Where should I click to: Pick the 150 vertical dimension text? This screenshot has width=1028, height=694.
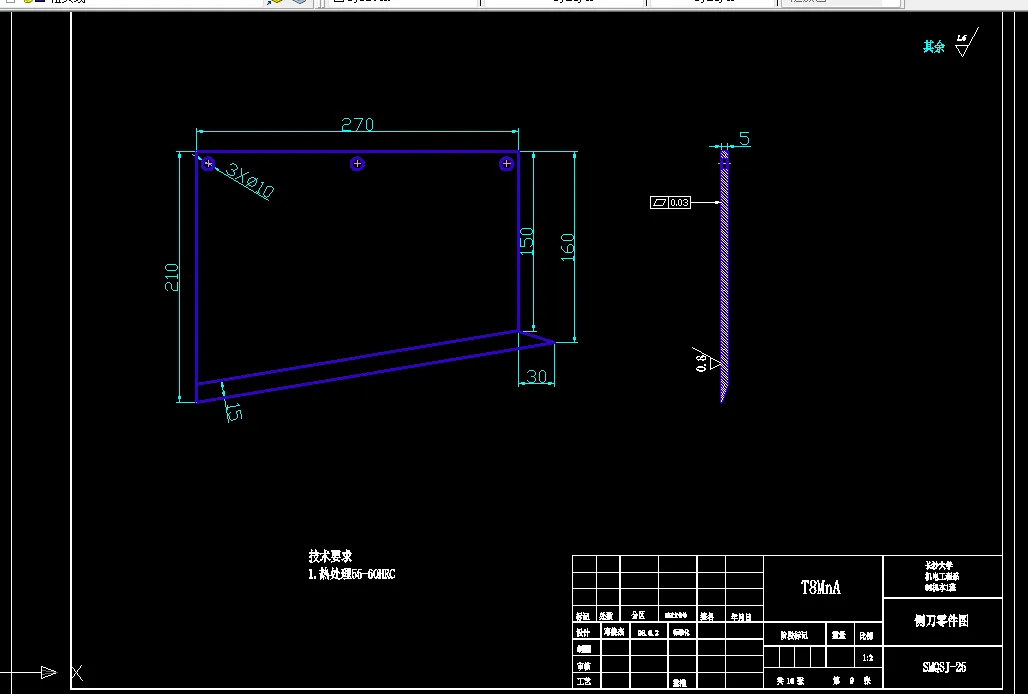tap(526, 241)
